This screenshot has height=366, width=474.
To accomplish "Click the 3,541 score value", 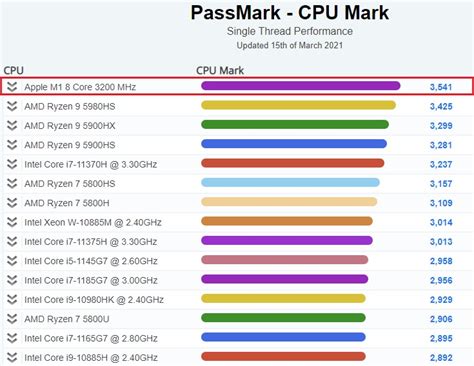I will (441, 87).
